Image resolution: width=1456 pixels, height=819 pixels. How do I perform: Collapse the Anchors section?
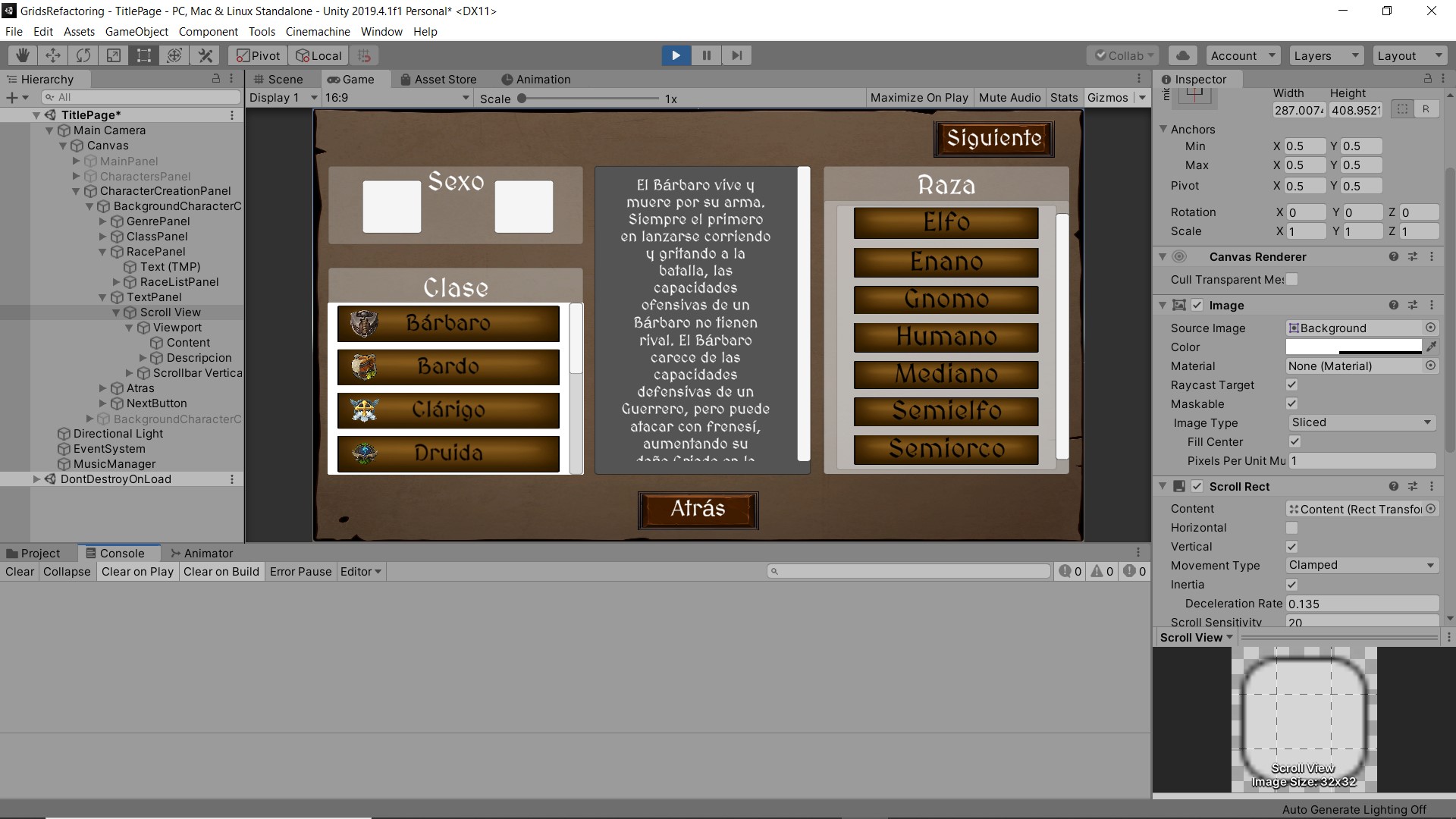click(1163, 129)
